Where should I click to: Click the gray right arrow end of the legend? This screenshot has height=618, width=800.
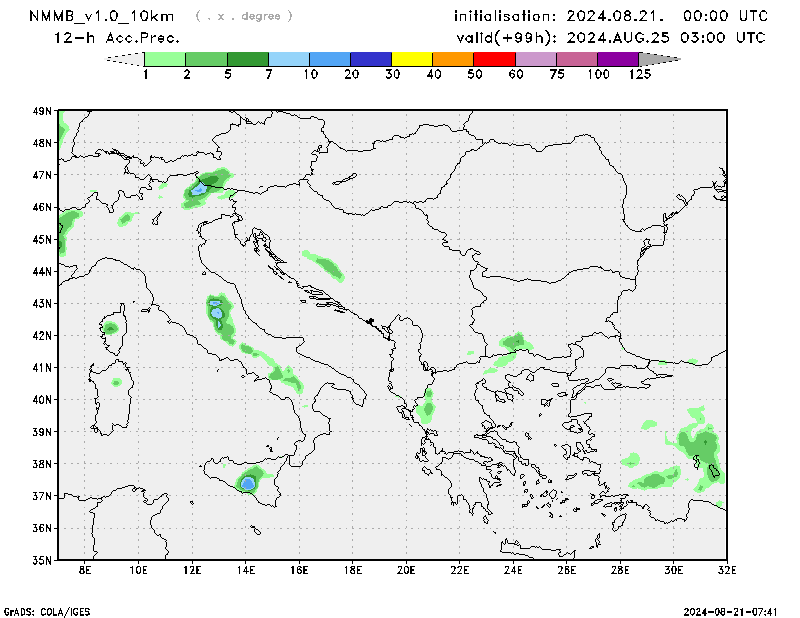[659, 59]
